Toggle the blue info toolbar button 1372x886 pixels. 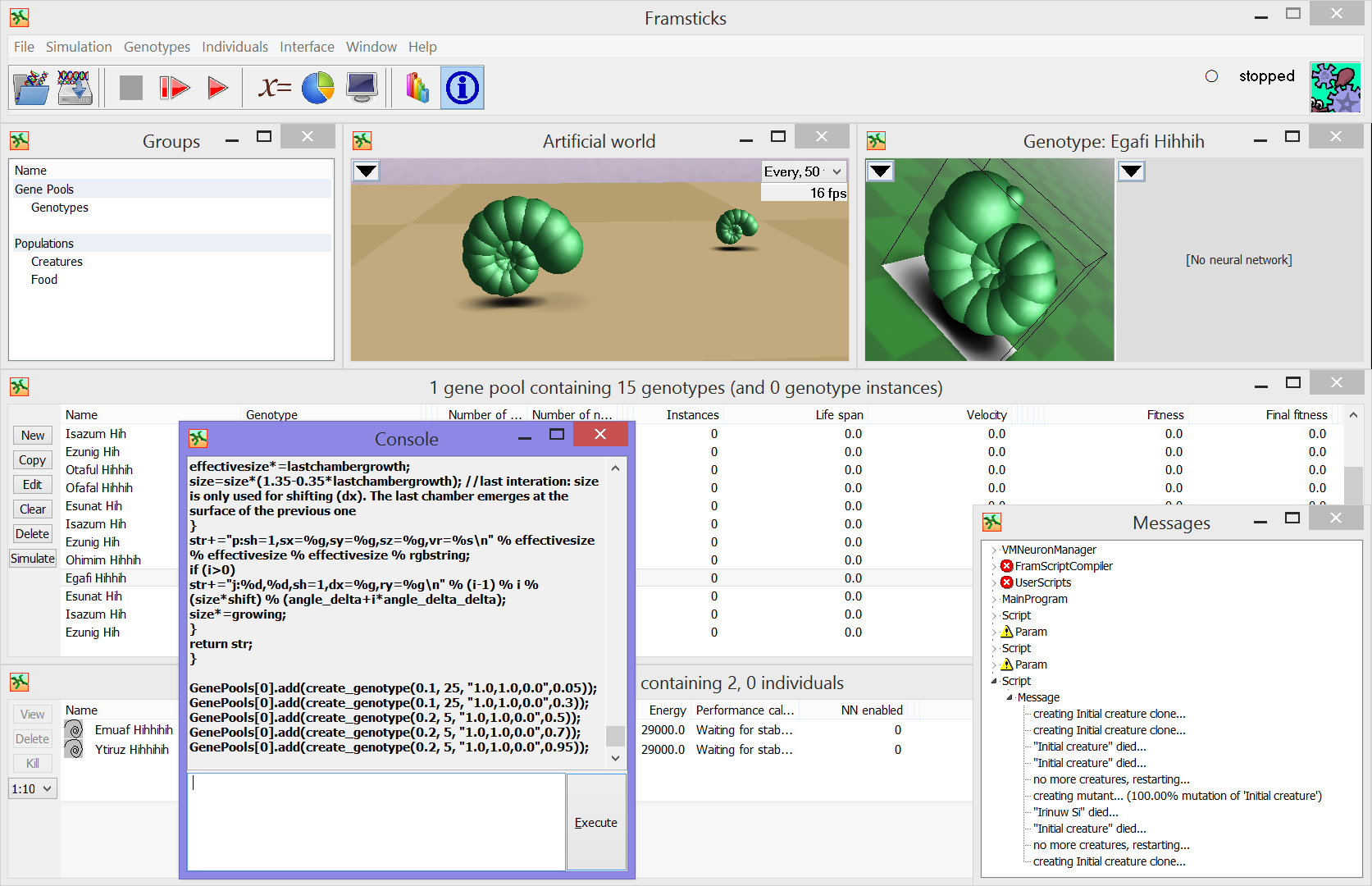(463, 88)
